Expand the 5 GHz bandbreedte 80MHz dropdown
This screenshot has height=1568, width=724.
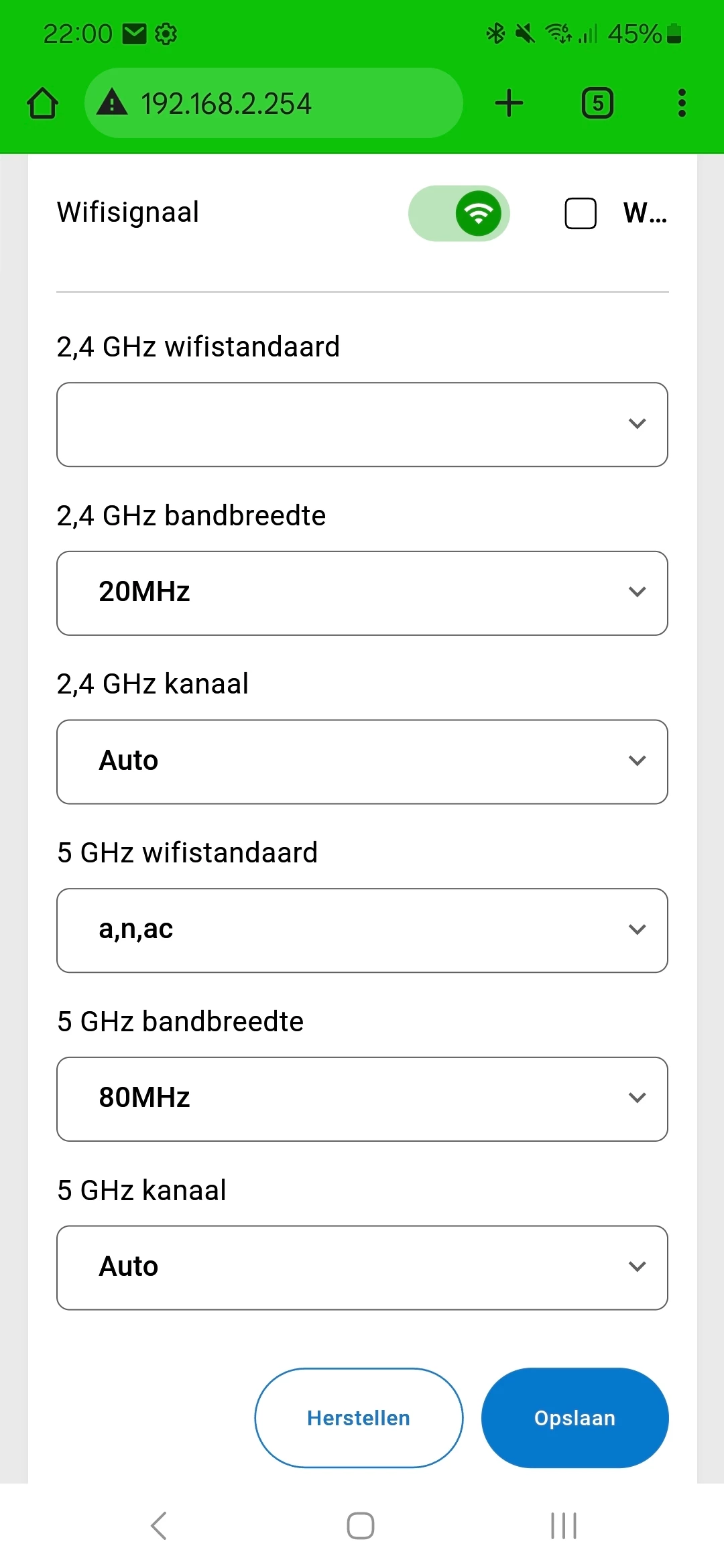[362, 1099]
